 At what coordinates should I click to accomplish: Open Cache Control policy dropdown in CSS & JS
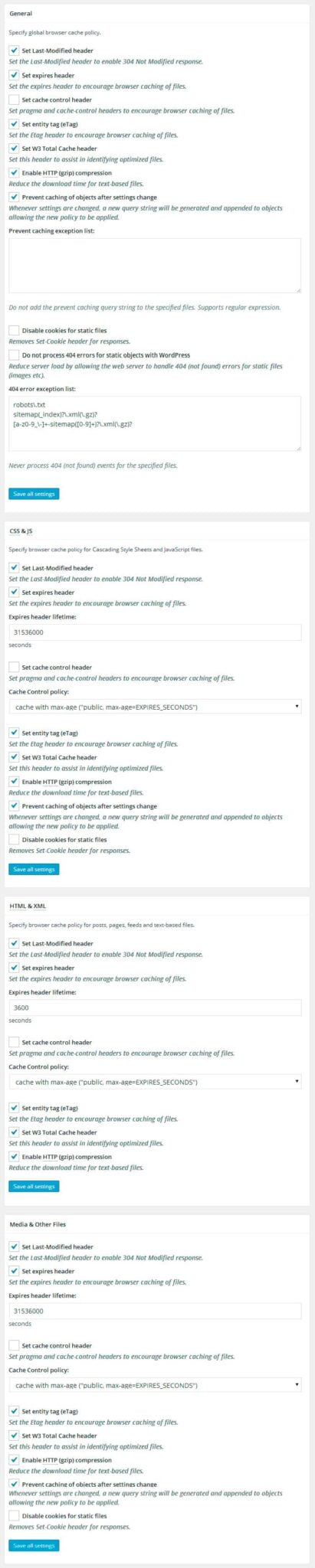(155, 707)
